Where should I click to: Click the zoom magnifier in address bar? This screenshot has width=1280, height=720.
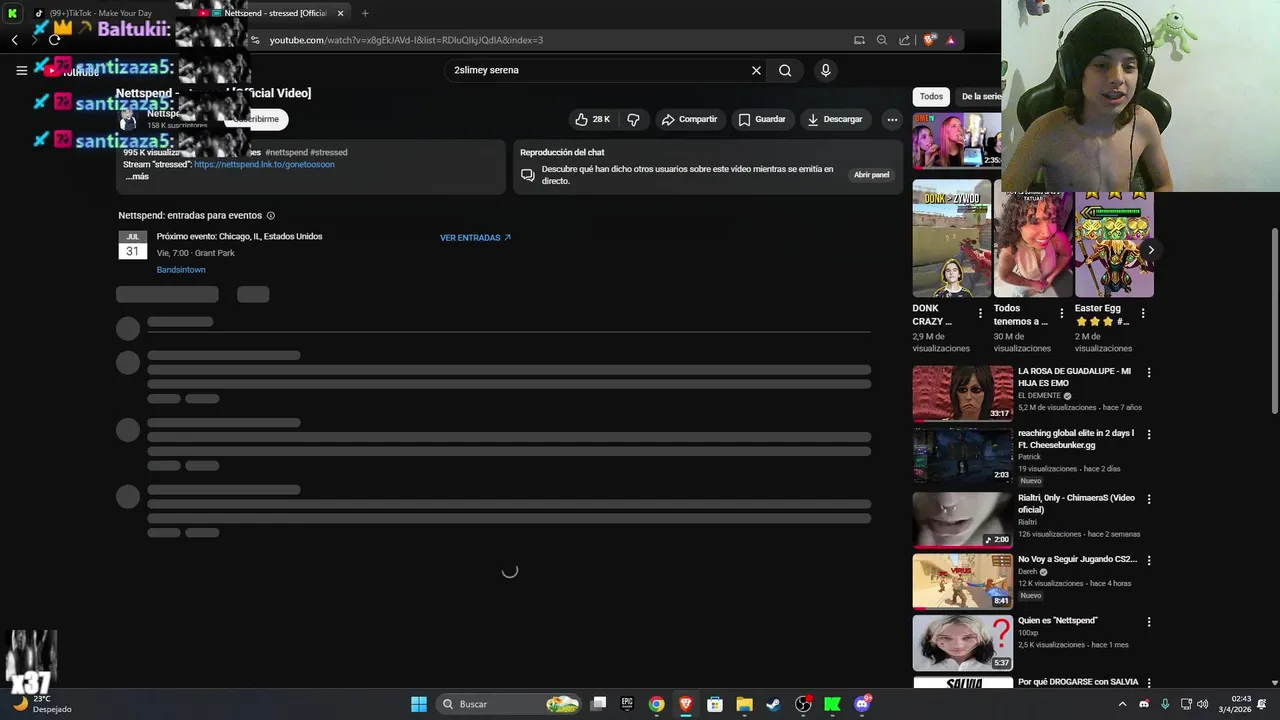coord(882,40)
